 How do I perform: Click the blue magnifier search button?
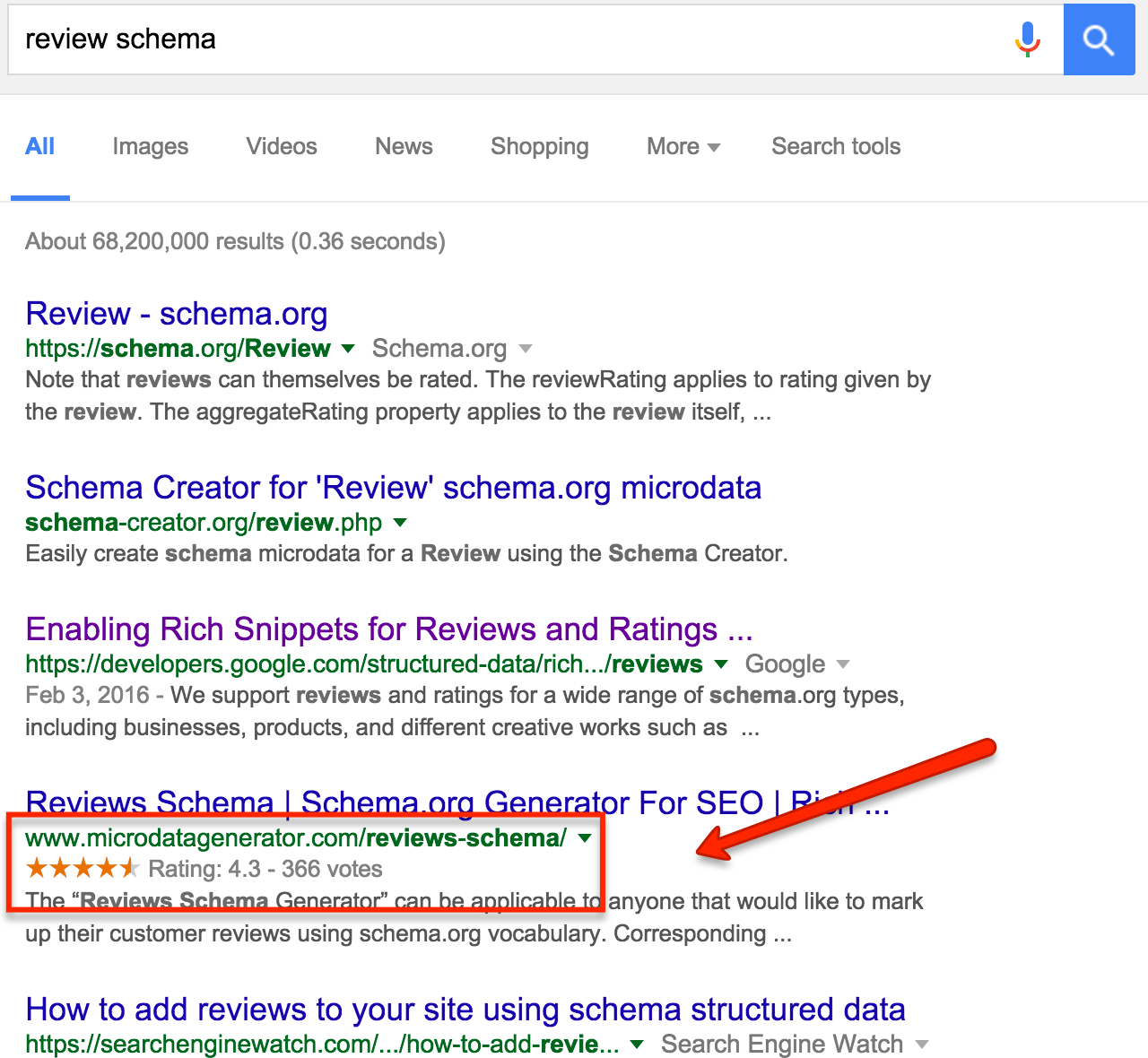pyautogui.click(x=1099, y=39)
